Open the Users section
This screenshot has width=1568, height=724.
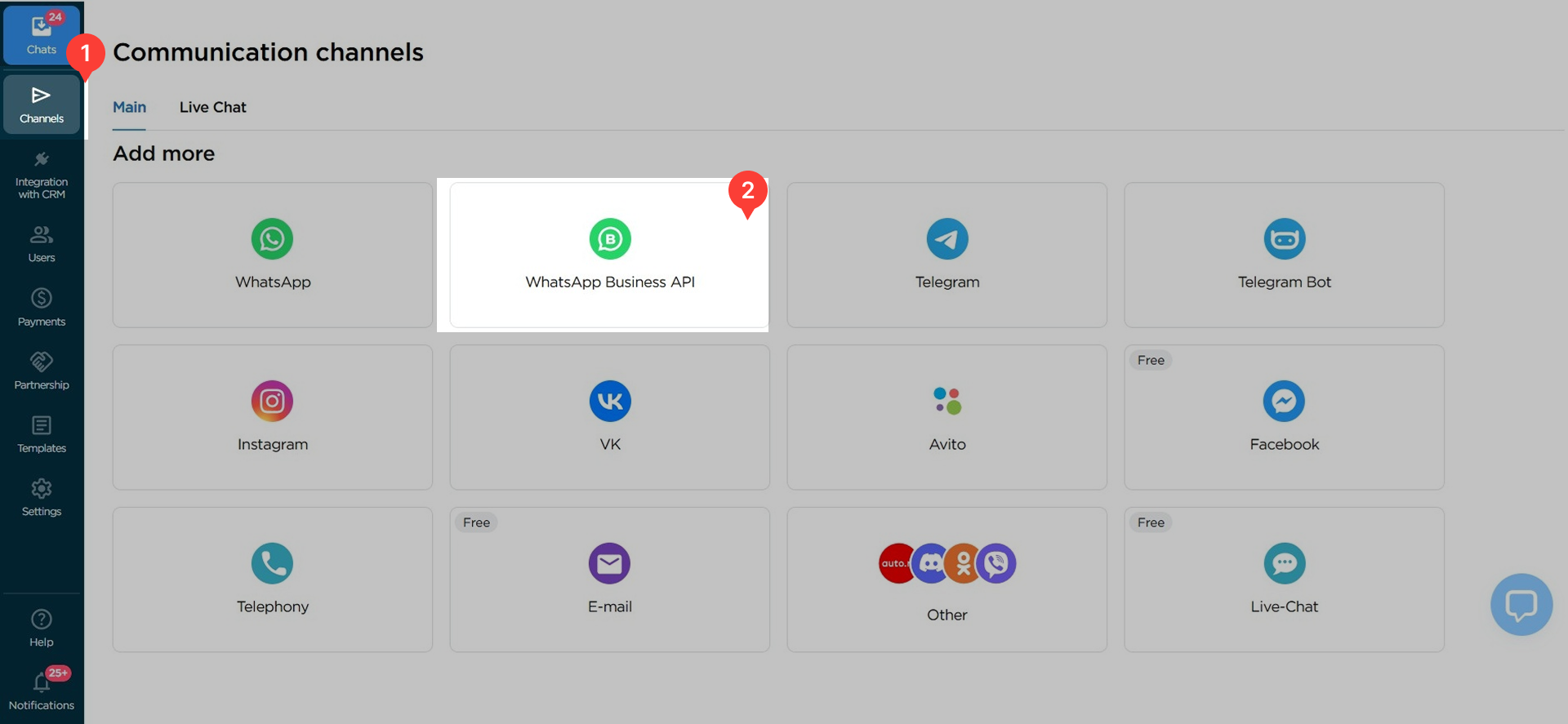[42, 243]
